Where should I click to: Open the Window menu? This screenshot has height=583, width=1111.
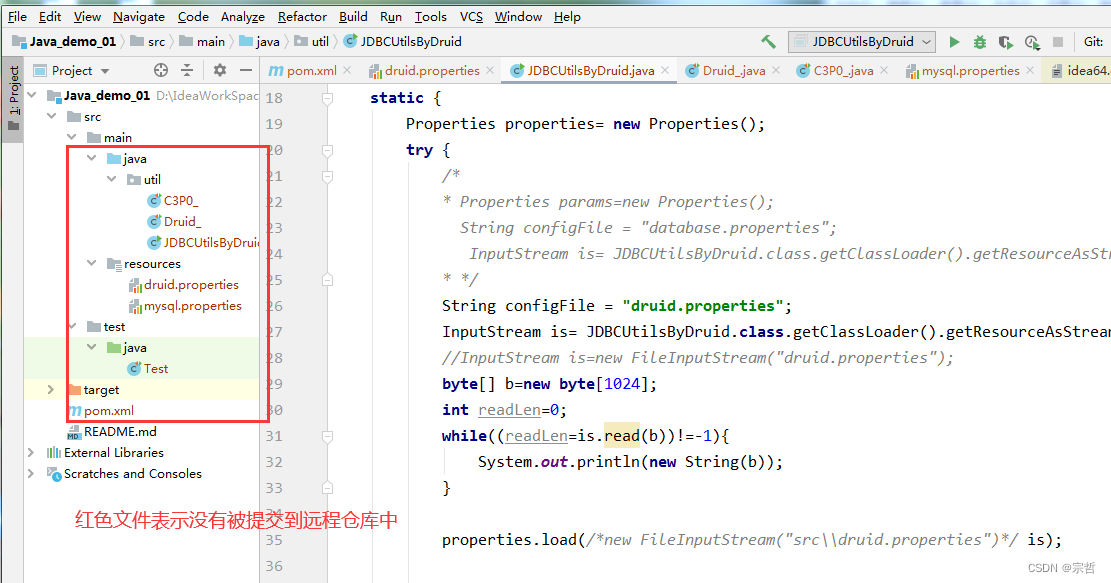click(518, 16)
